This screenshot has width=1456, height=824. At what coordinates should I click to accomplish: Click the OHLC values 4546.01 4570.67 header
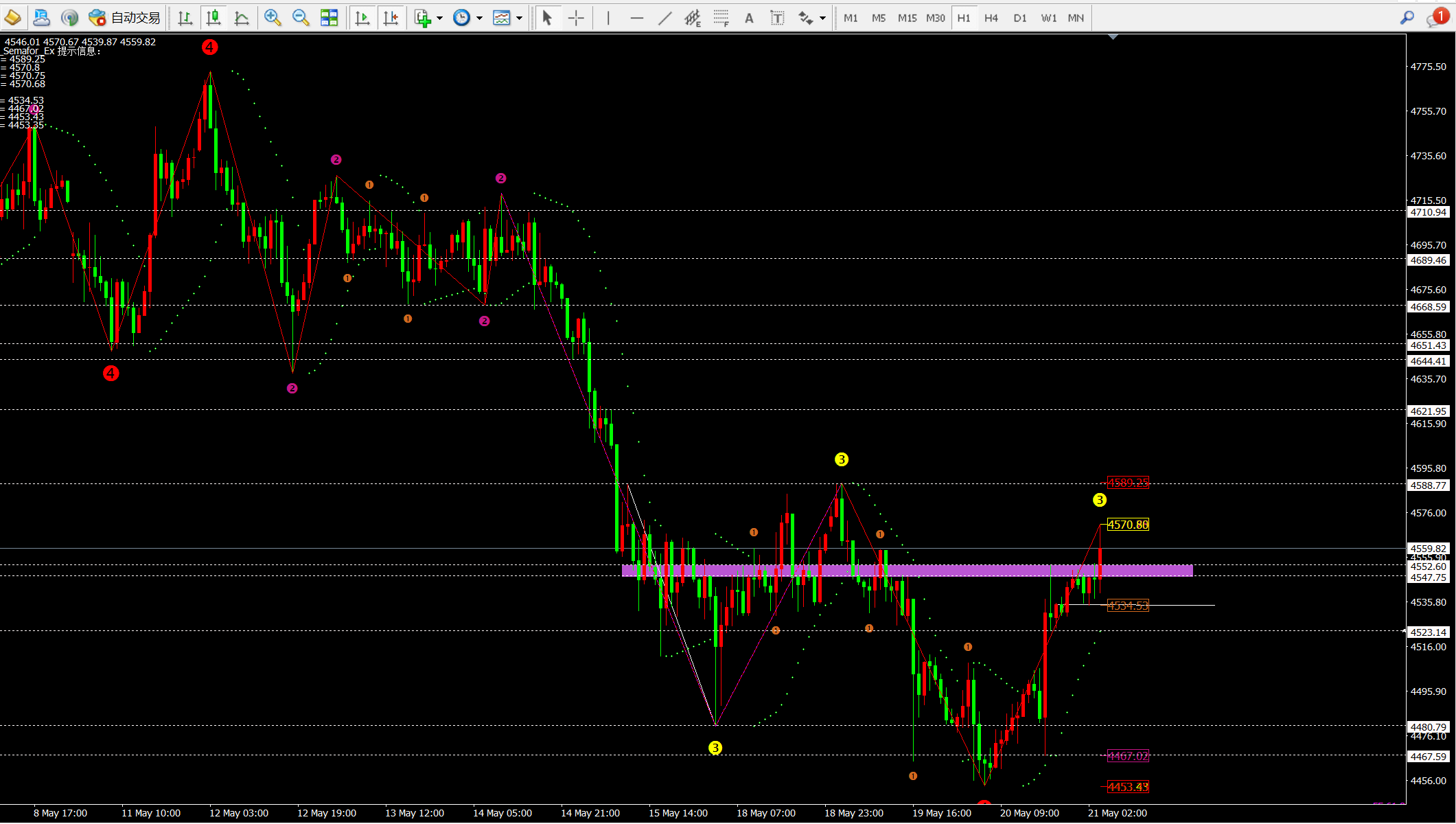point(80,42)
